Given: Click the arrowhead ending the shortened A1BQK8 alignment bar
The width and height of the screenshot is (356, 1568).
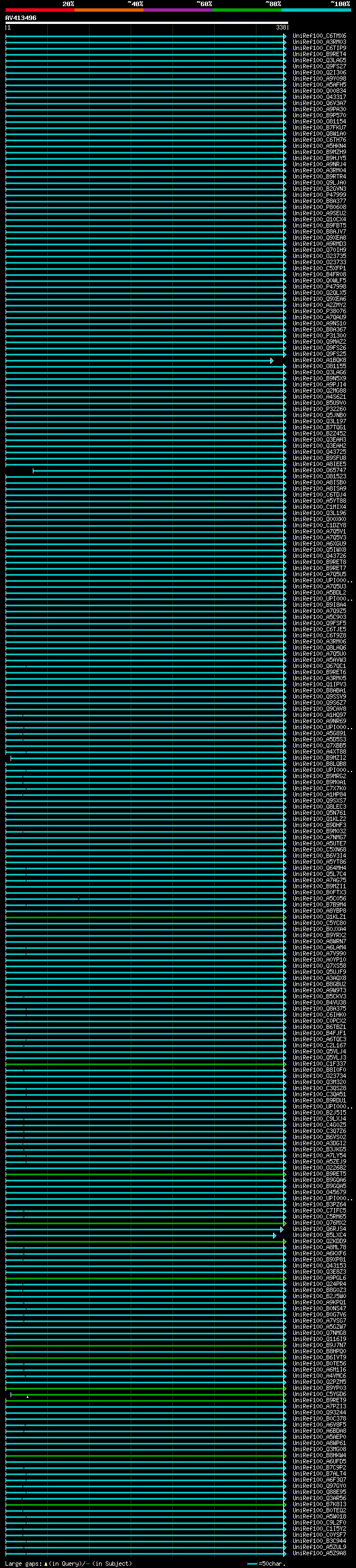Looking at the screenshot, I should point(272,360).
